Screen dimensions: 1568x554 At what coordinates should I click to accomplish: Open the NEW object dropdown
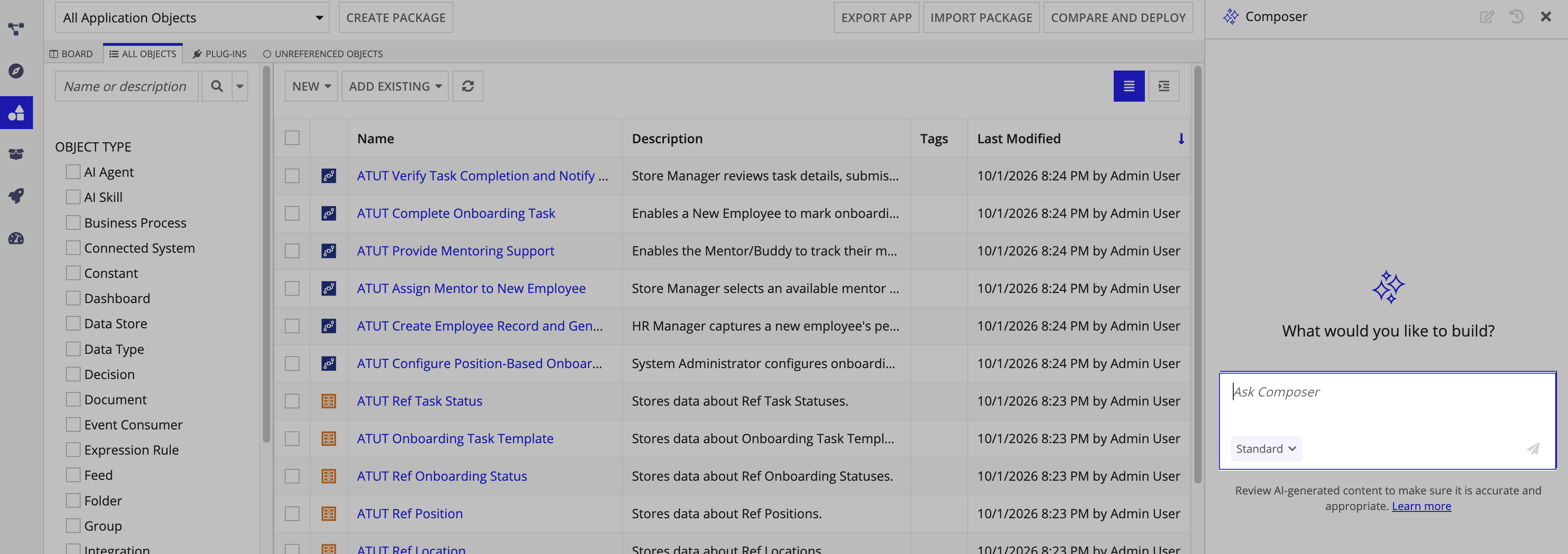311,87
